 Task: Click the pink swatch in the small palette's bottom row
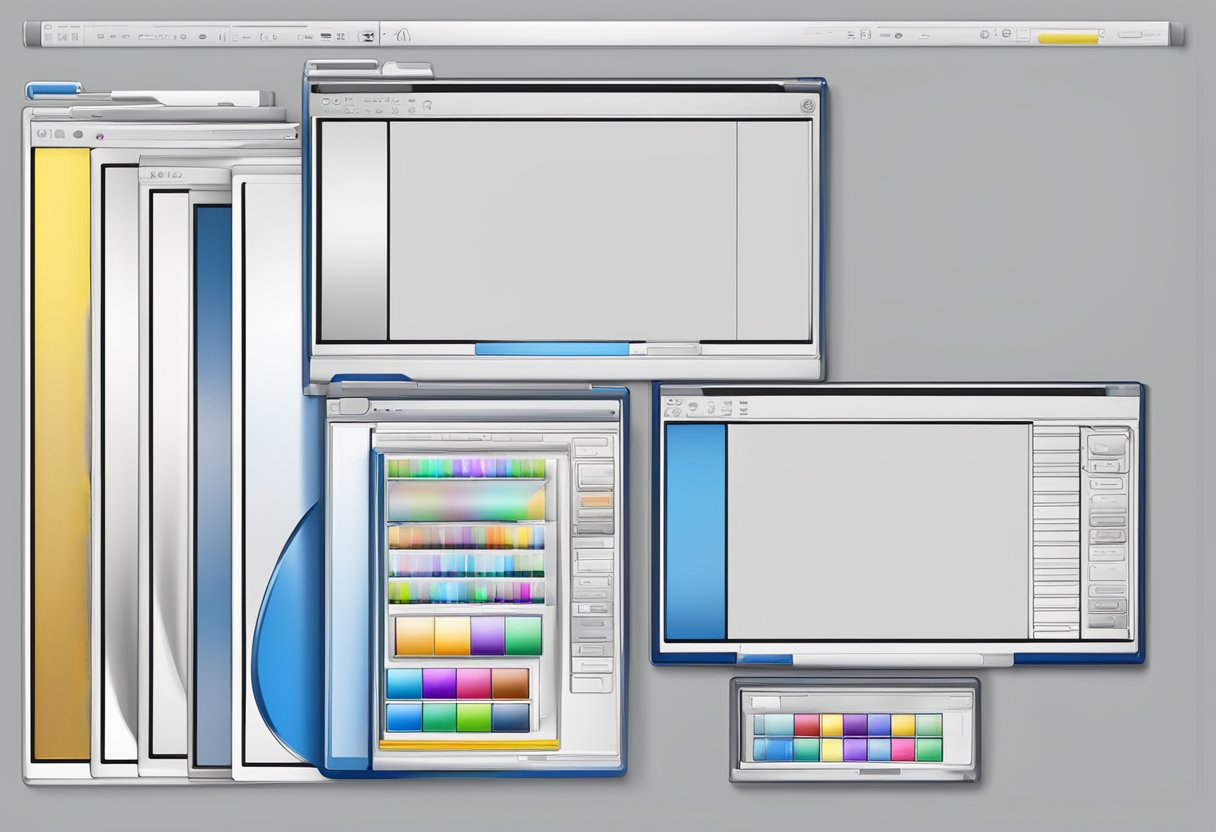coord(902,749)
